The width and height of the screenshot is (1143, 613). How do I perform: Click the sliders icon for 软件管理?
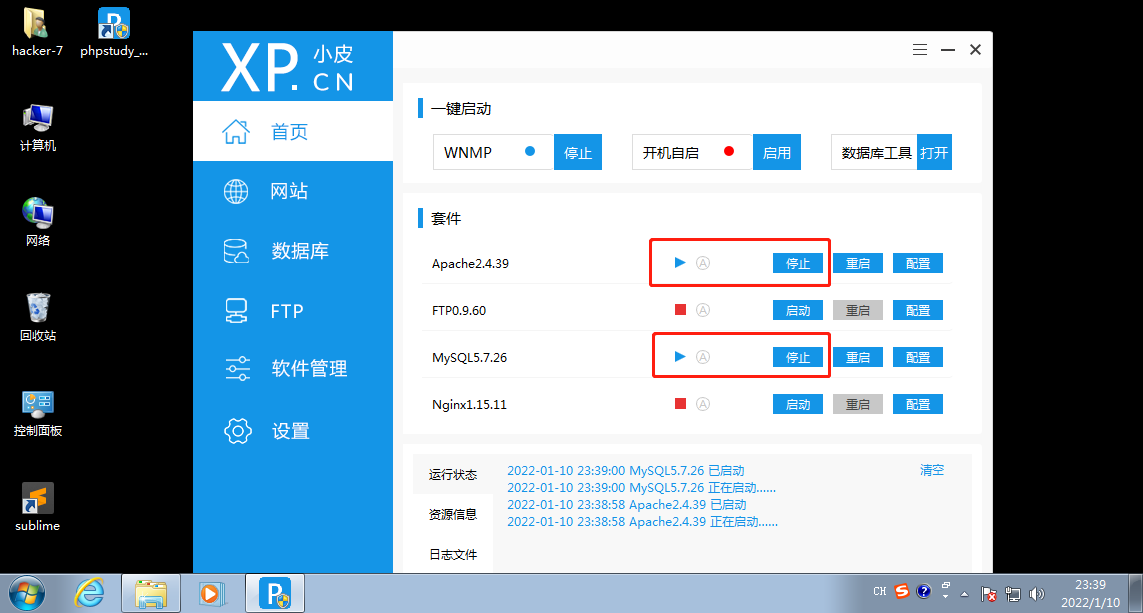click(x=237, y=369)
